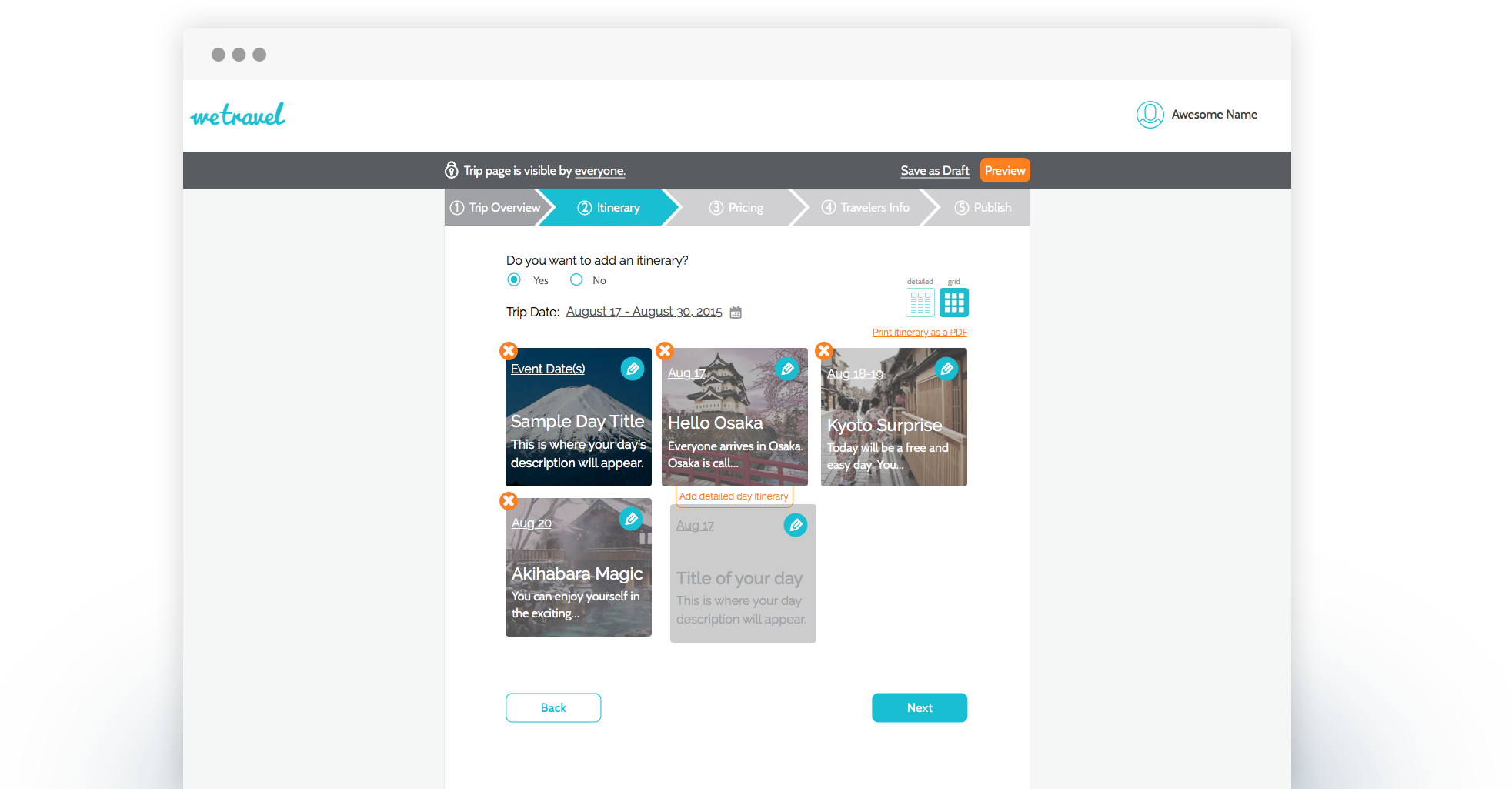Open the Event Date(s) selector on sample card
1512x789 pixels.
[547, 369]
